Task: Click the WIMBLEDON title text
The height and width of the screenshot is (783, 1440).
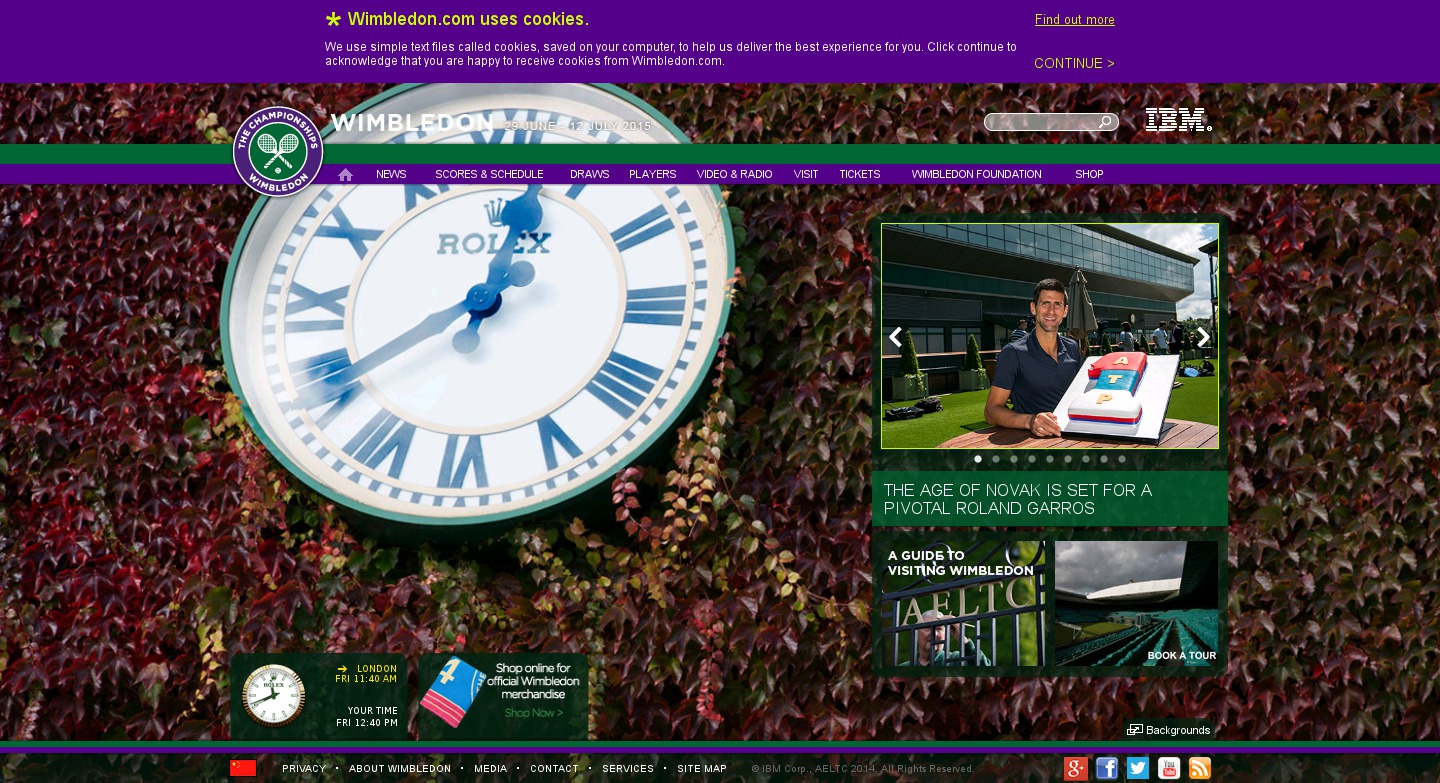Action: 412,123
